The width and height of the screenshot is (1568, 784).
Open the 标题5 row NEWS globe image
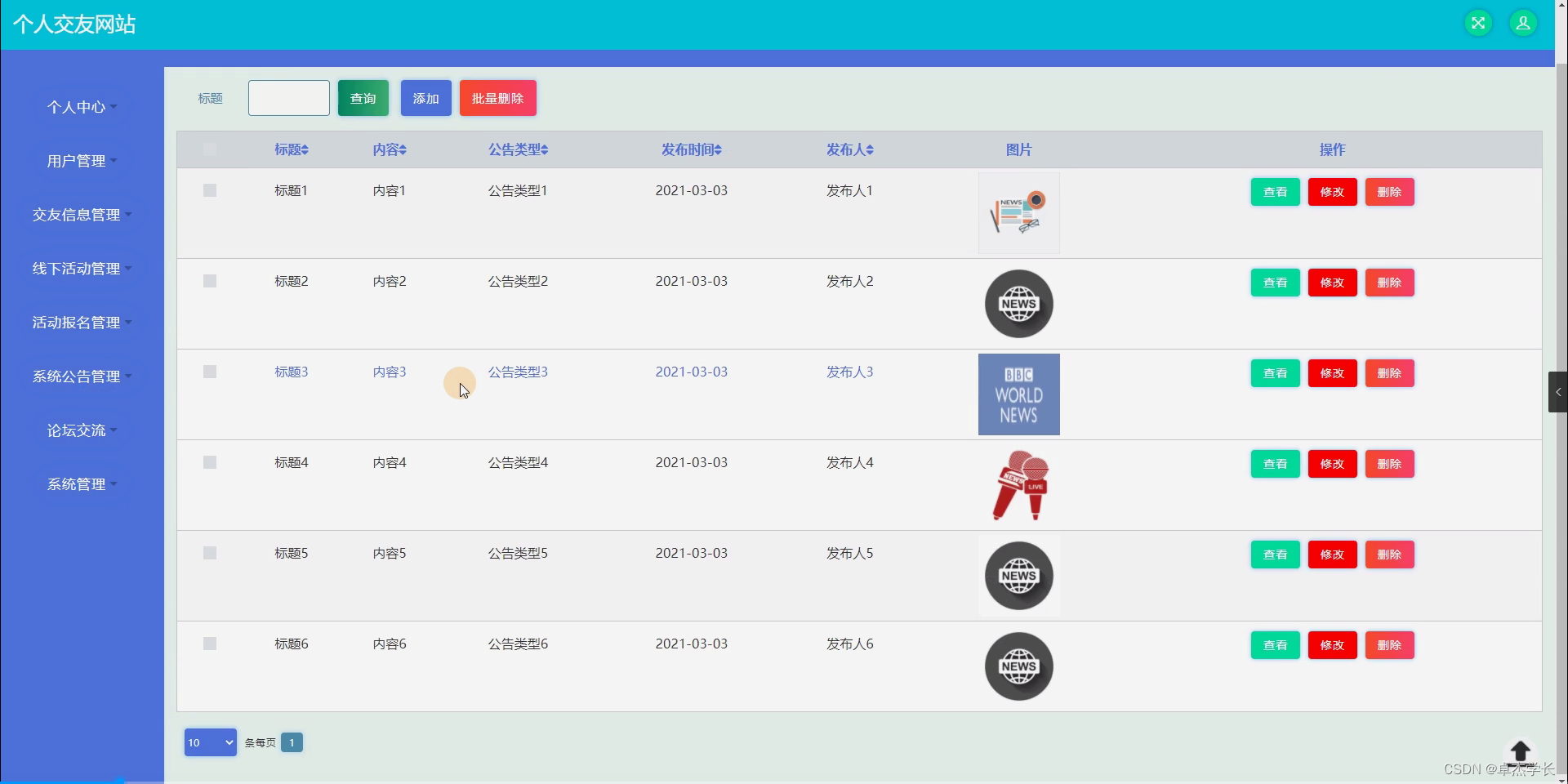click(1019, 576)
